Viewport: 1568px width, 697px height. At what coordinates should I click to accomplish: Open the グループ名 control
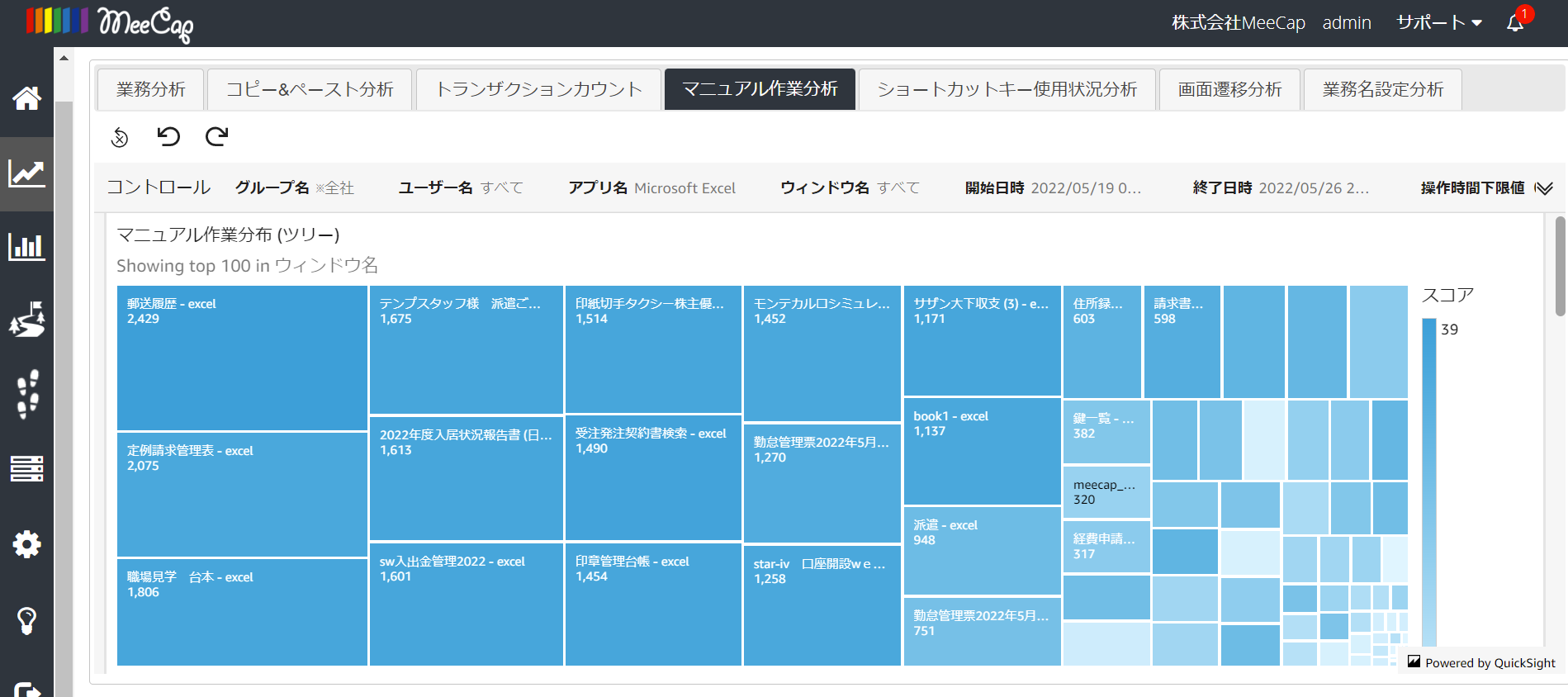[295, 188]
